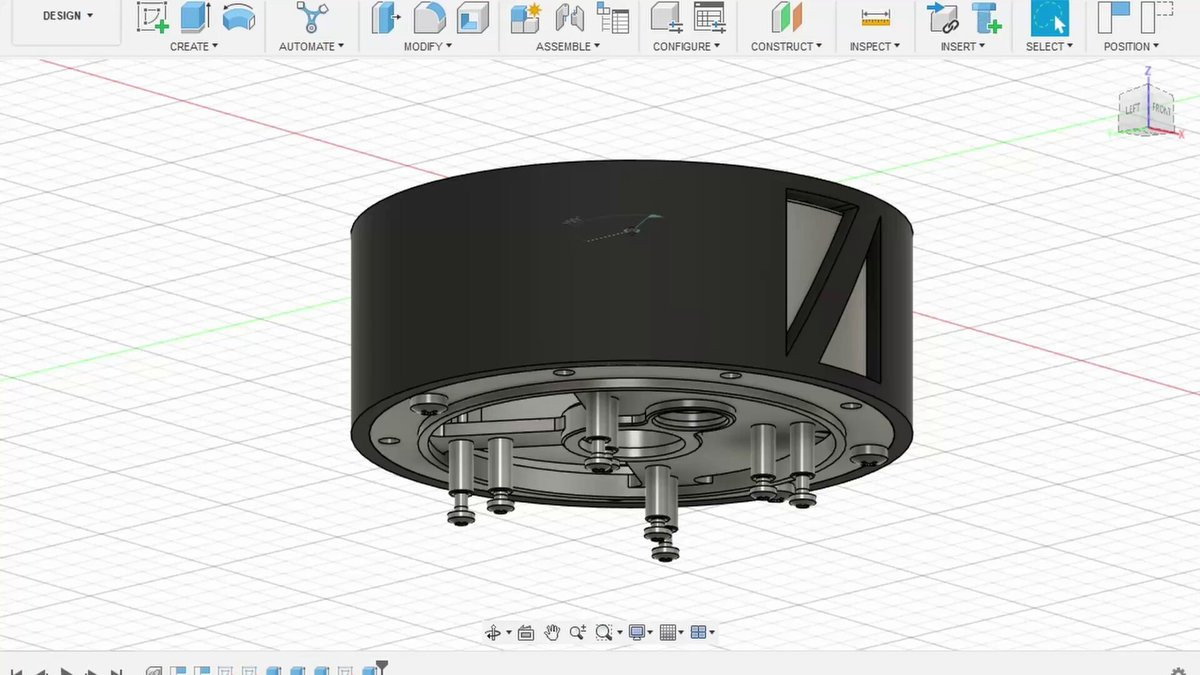This screenshot has width=1200, height=675.
Task: Select the Shell tool icon
Action: (473, 18)
